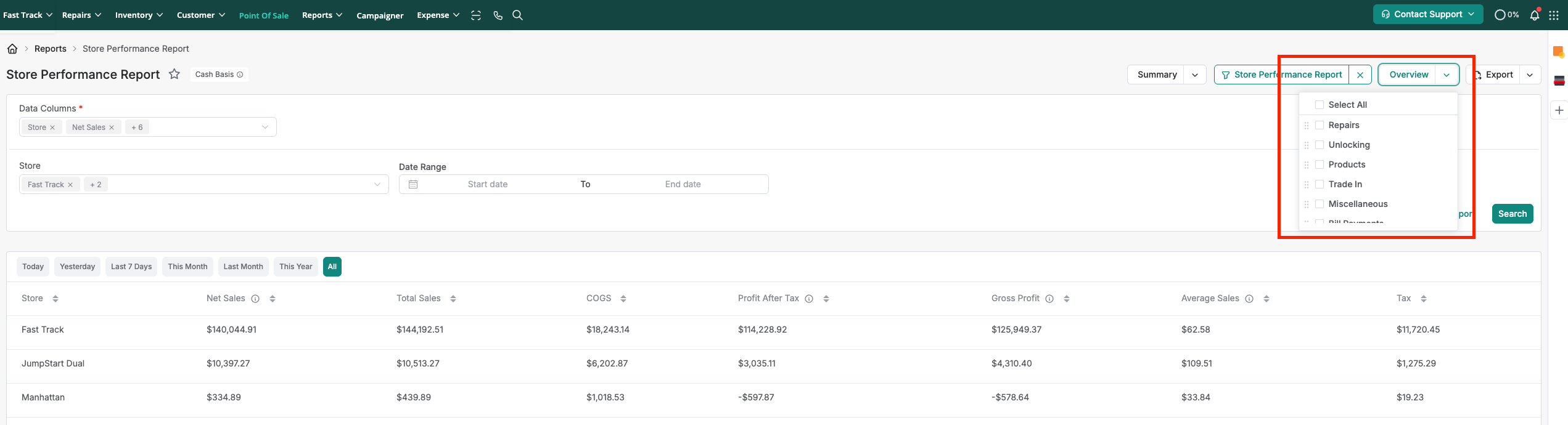Open the global search magnifier icon
This screenshot has height=425, width=1568.
click(517, 15)
